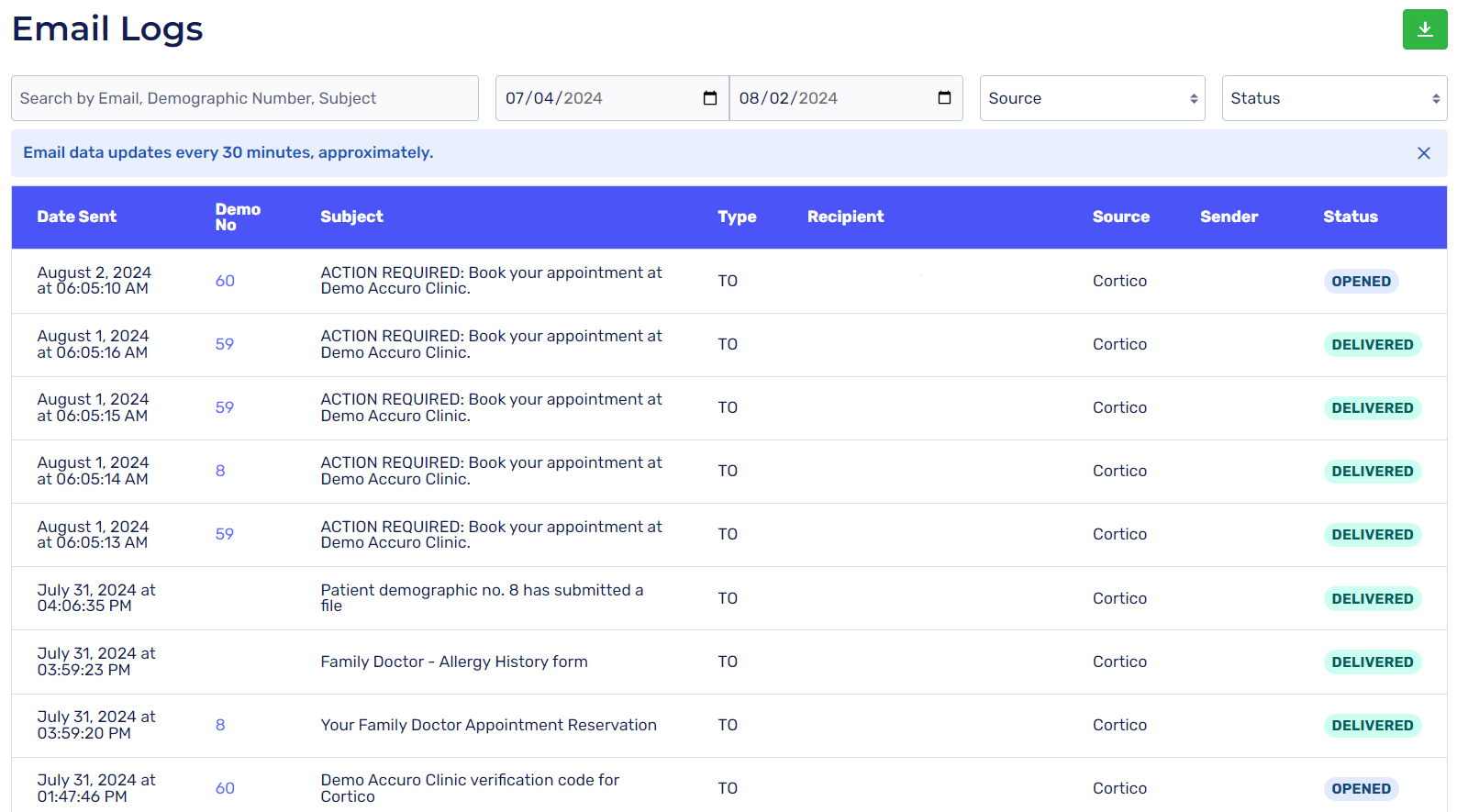Click the Recipient column header
This screenshot has width=1457, height=812.
(845, 217)
